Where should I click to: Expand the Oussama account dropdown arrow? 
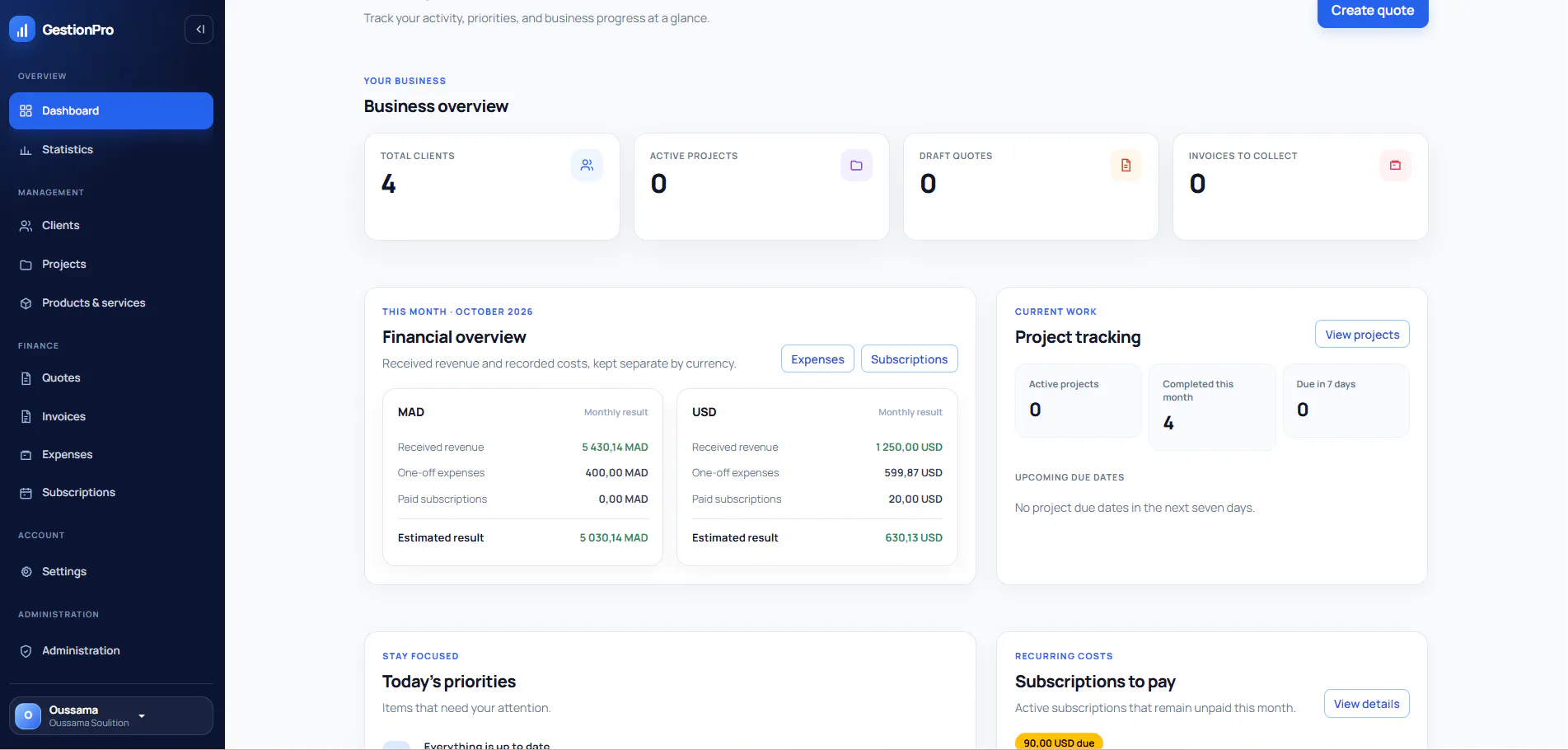[x=142, y=715]
